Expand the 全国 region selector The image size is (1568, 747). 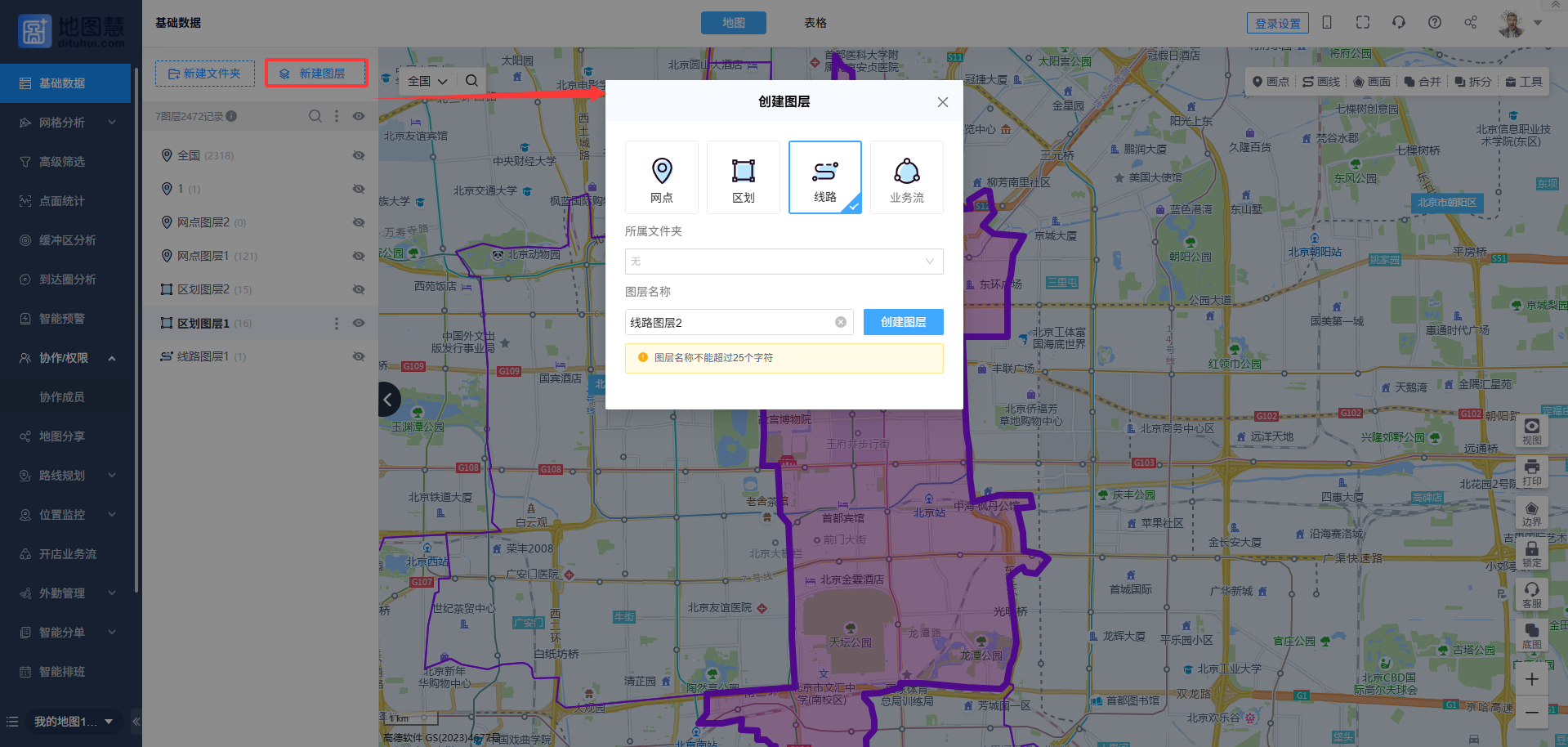point(427,81)
